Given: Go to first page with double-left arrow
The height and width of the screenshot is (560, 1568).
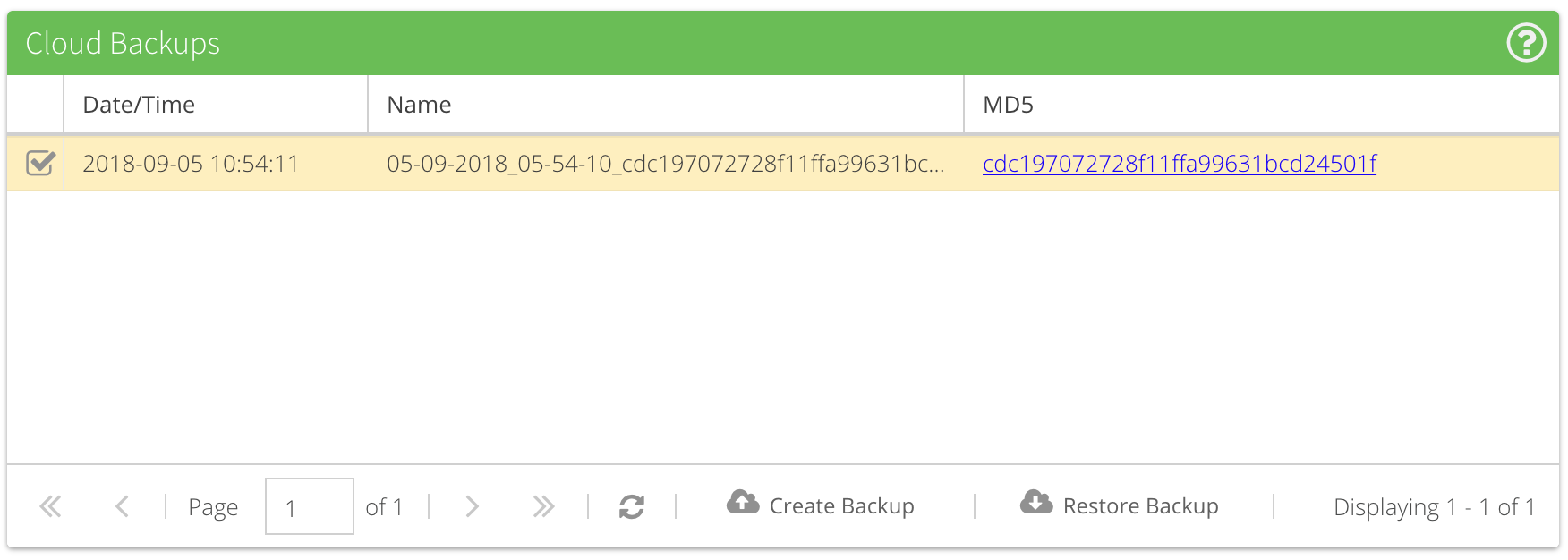Looking at the screenshot, I should (x=50, y=507).
